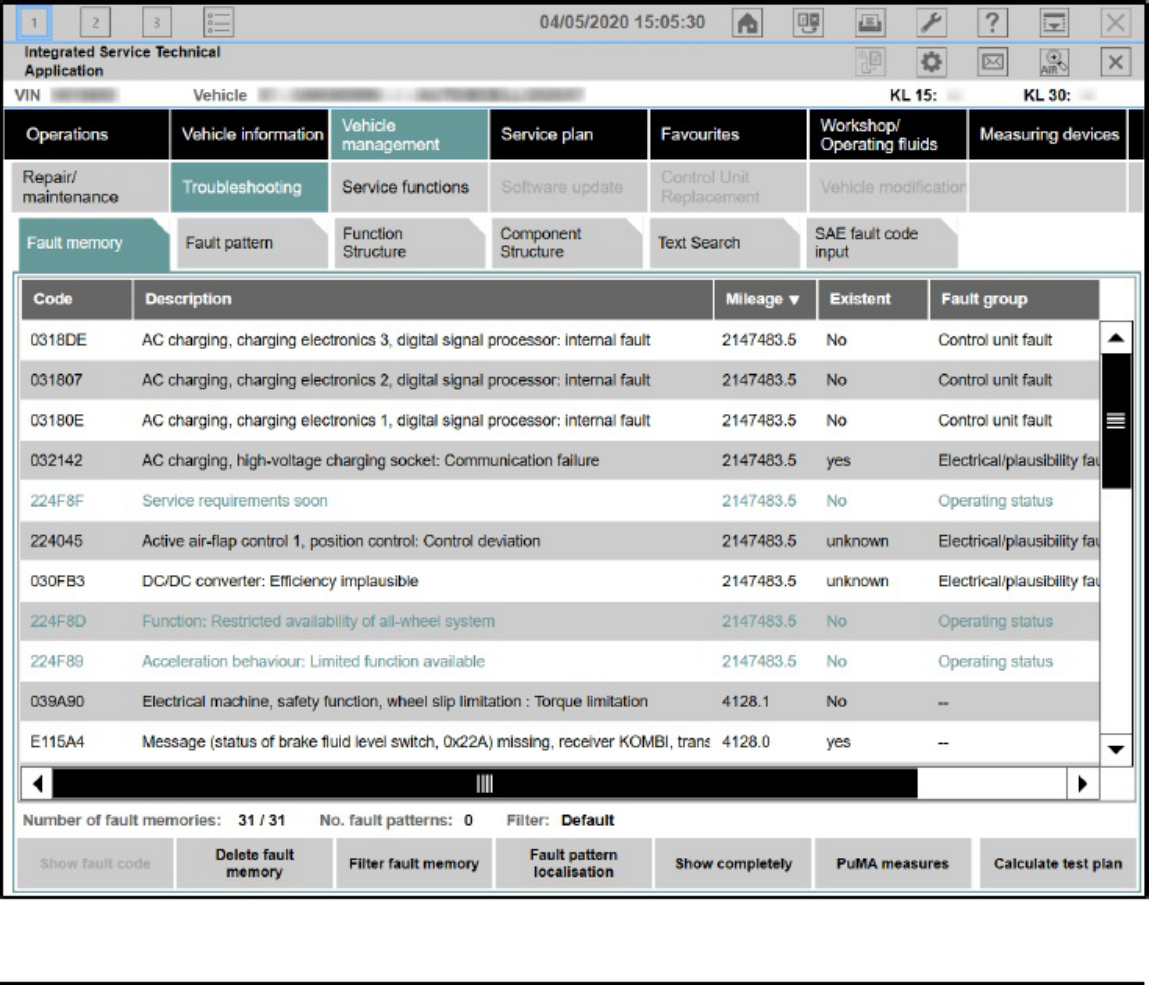This screenshot has width=1149, height=985.
Task: Open the vehicle data display icon
Action: pyautogui.click(x=808, y=23)
